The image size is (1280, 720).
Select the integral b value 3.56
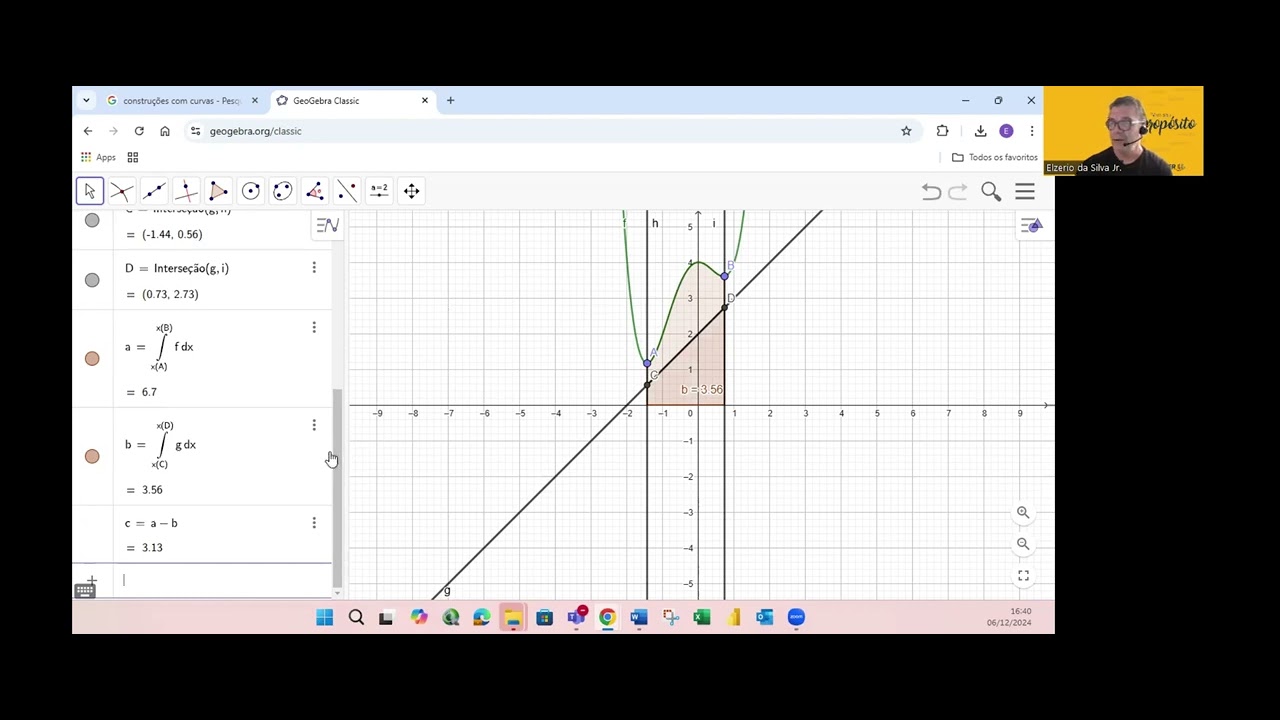point(152,490)
